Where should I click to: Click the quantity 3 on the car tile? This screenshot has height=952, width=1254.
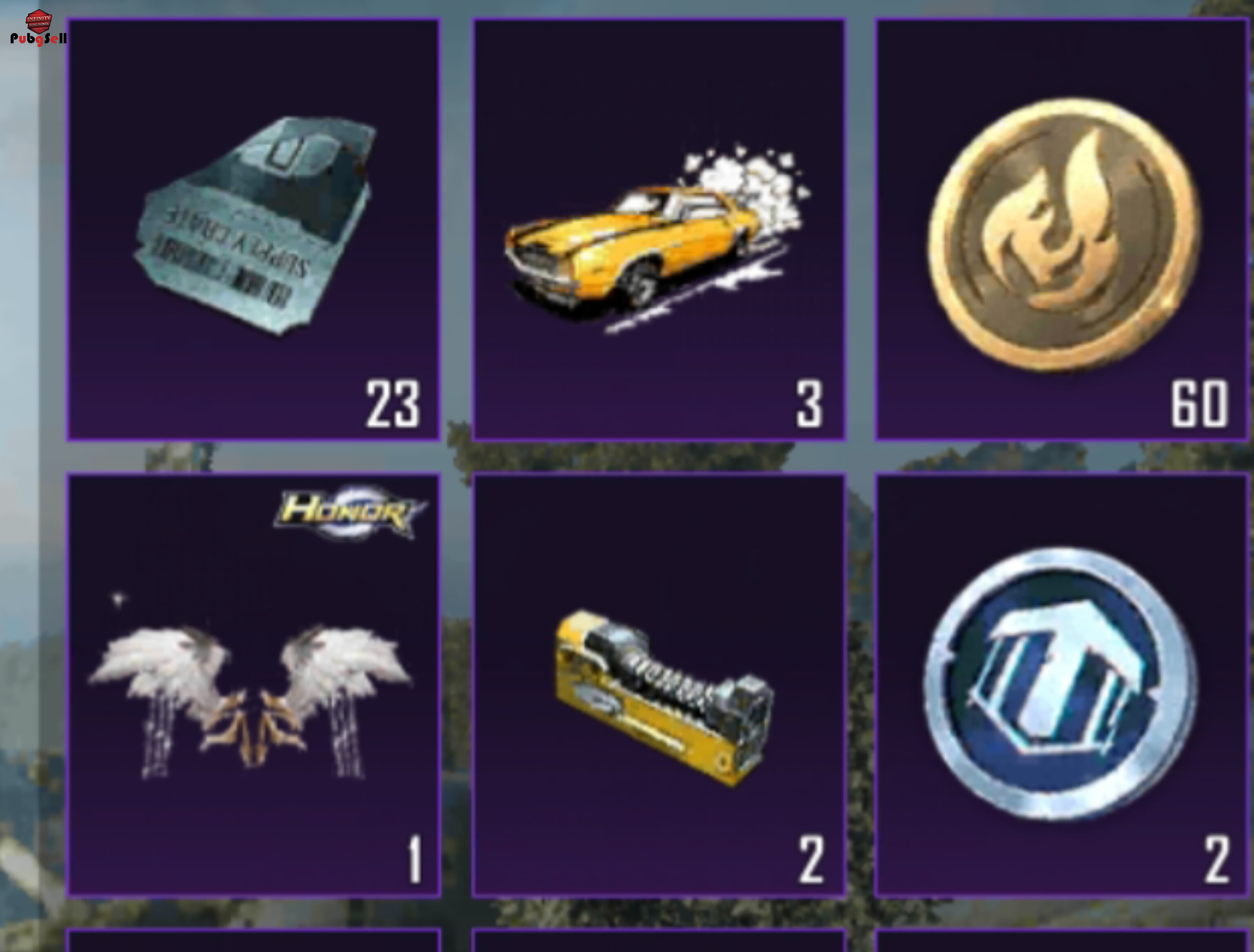coord(809,404)
